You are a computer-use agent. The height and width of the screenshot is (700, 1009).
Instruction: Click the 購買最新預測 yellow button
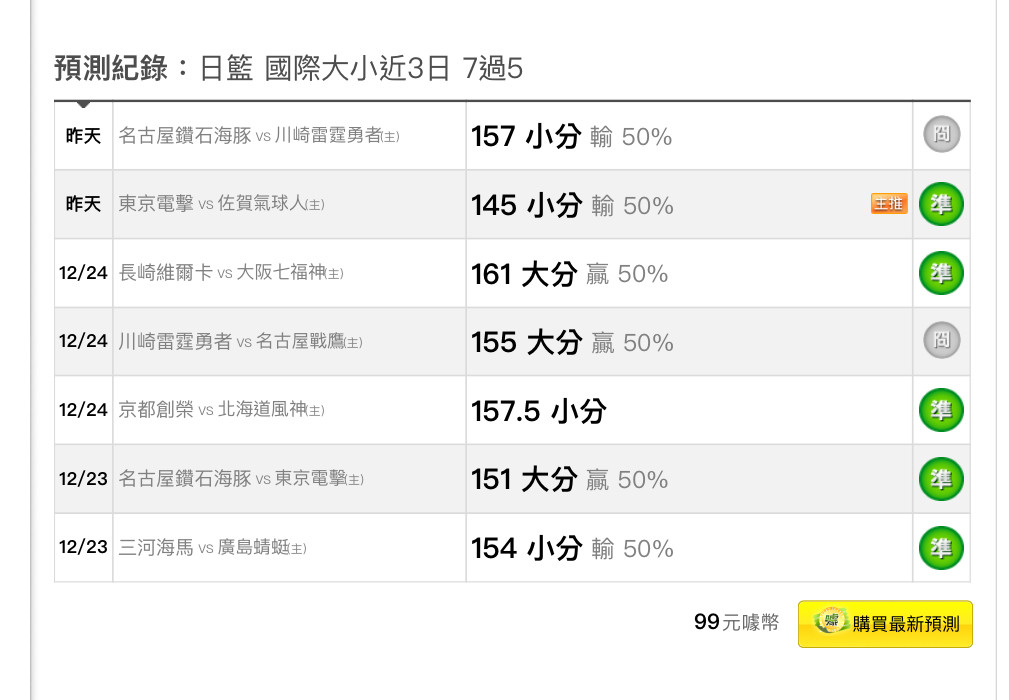click(885, 623)
